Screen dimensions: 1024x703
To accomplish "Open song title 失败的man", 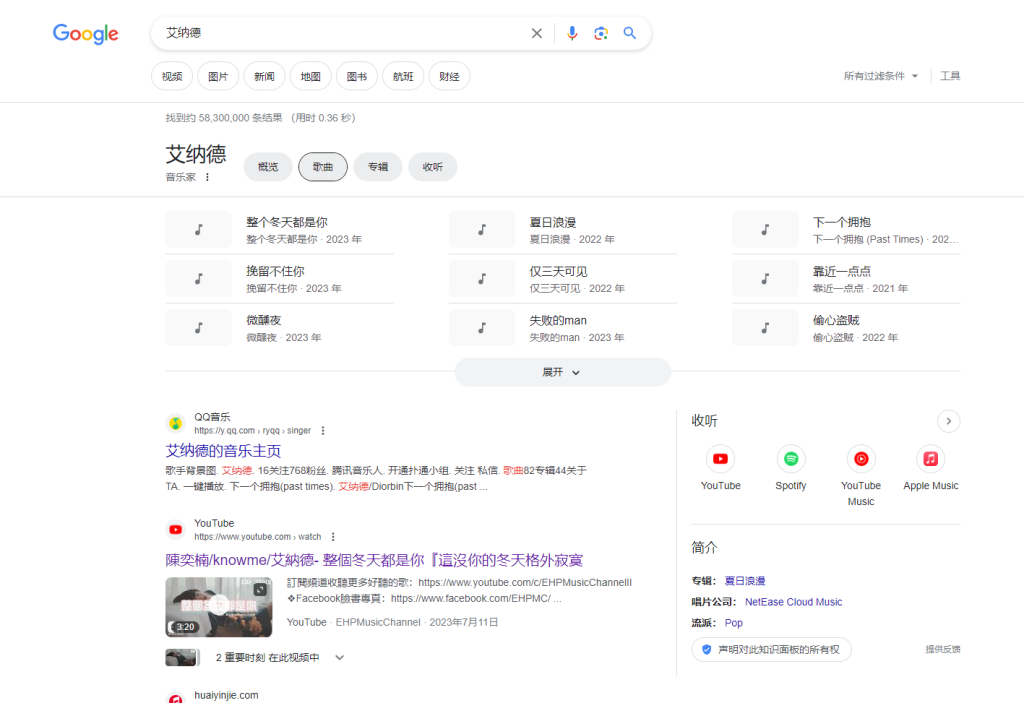I will pos(558,320).
